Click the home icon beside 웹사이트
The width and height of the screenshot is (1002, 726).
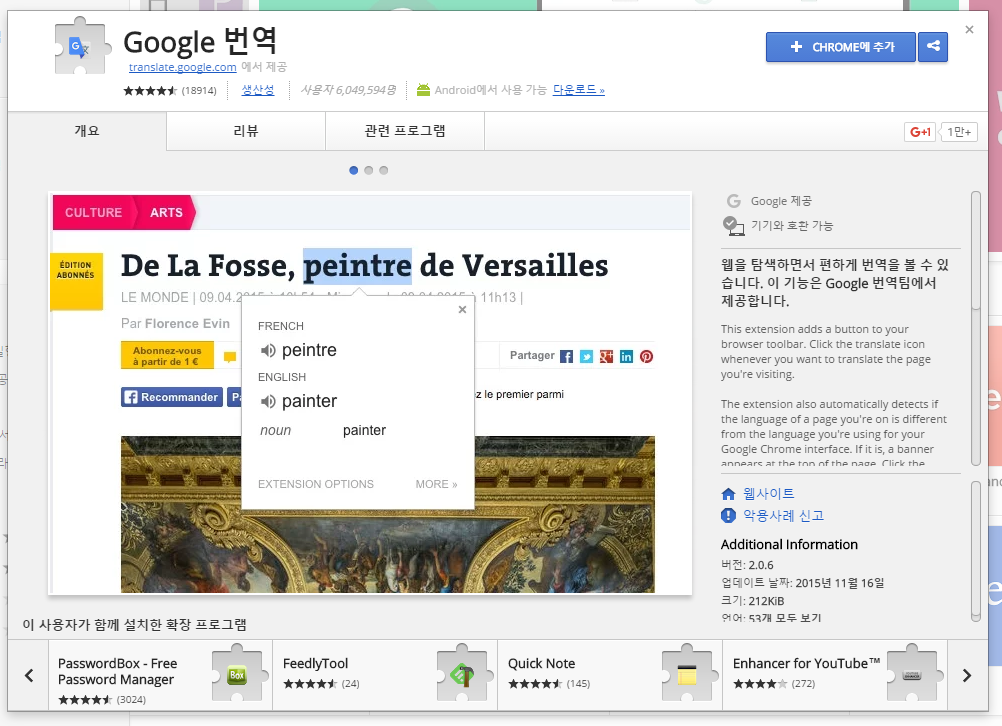[x=728, y=494]
